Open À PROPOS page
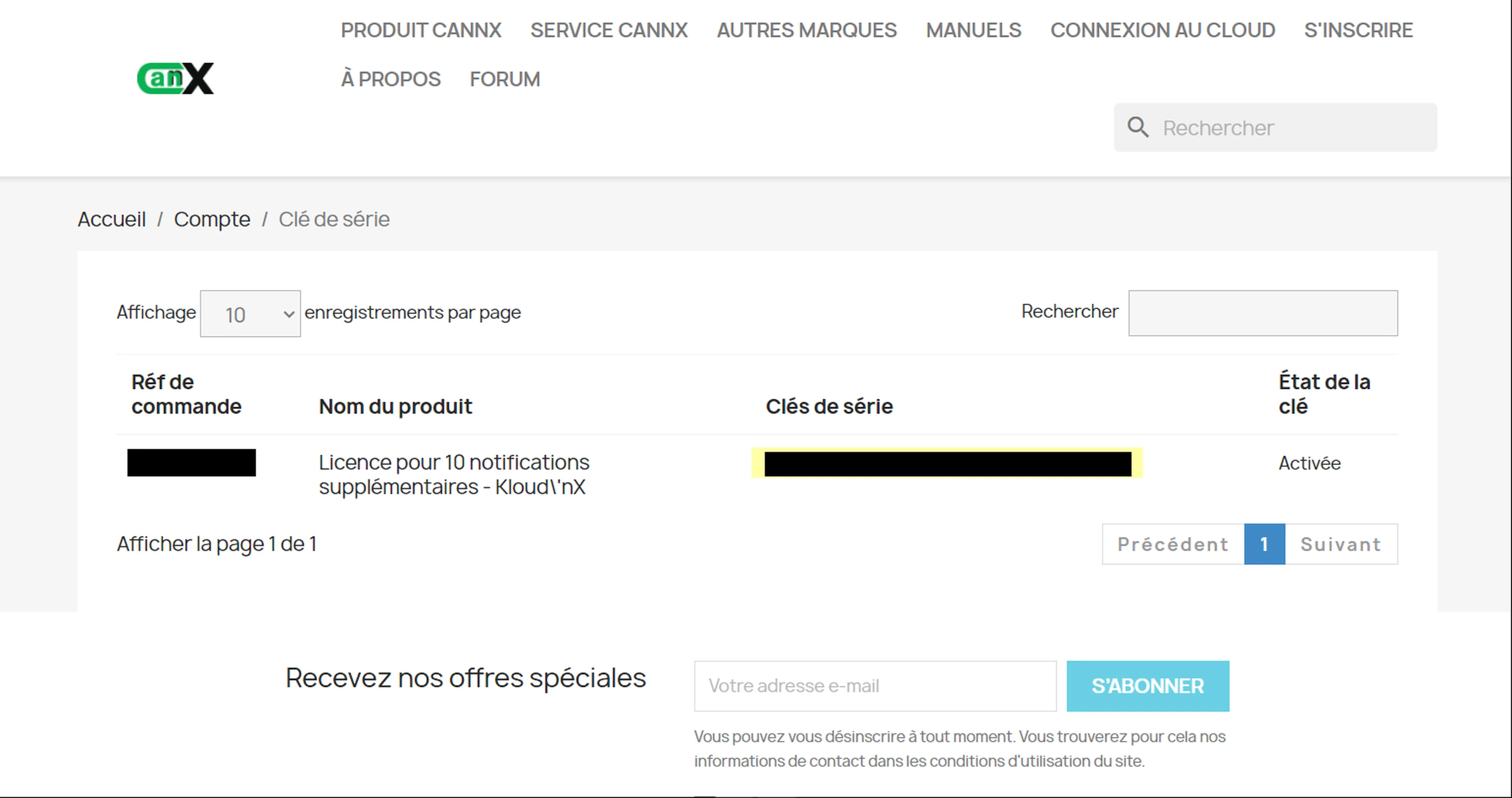Image resolution: width=1512 pixels, height=798 pixels. pos(390,78)
